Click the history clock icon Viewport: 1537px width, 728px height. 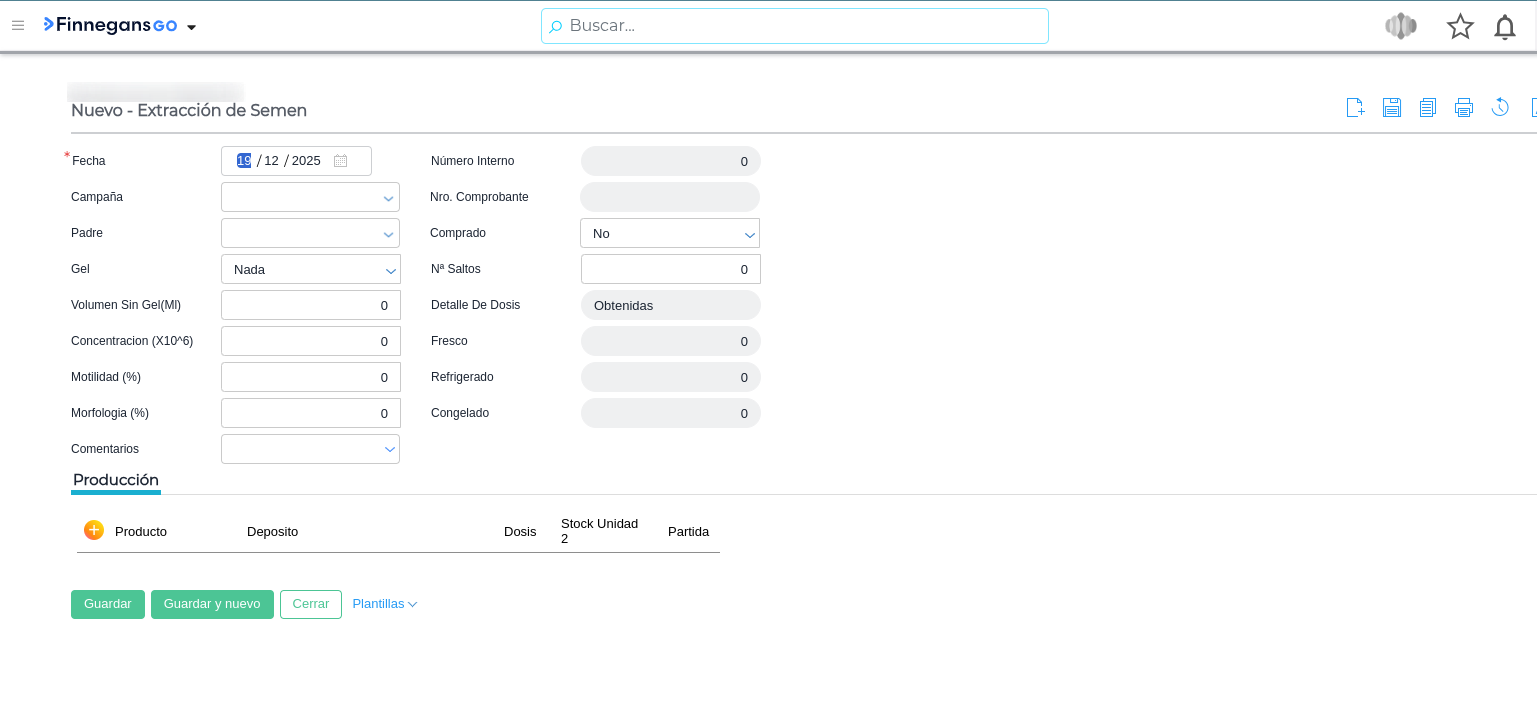(1500, 108)
